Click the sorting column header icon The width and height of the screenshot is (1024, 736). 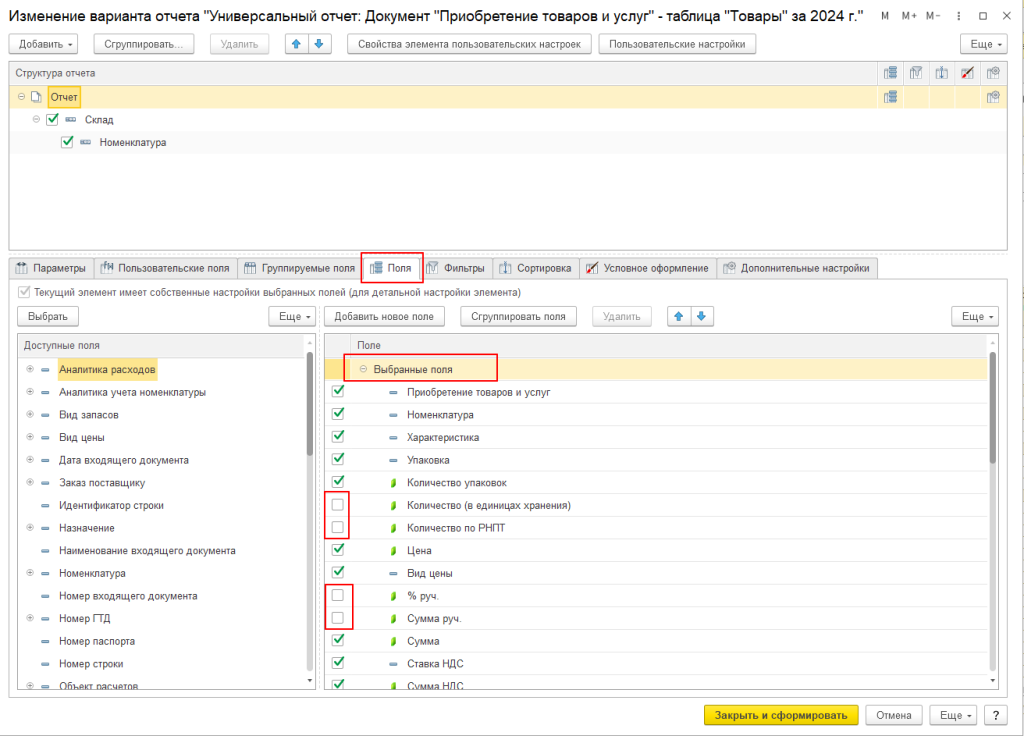(x=941, y=73)
